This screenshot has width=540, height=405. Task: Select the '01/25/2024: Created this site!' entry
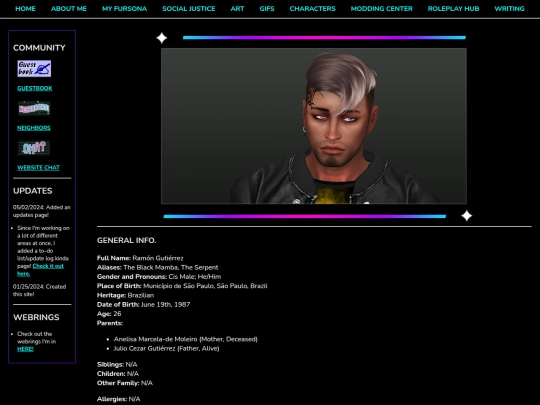click(40, 290)
